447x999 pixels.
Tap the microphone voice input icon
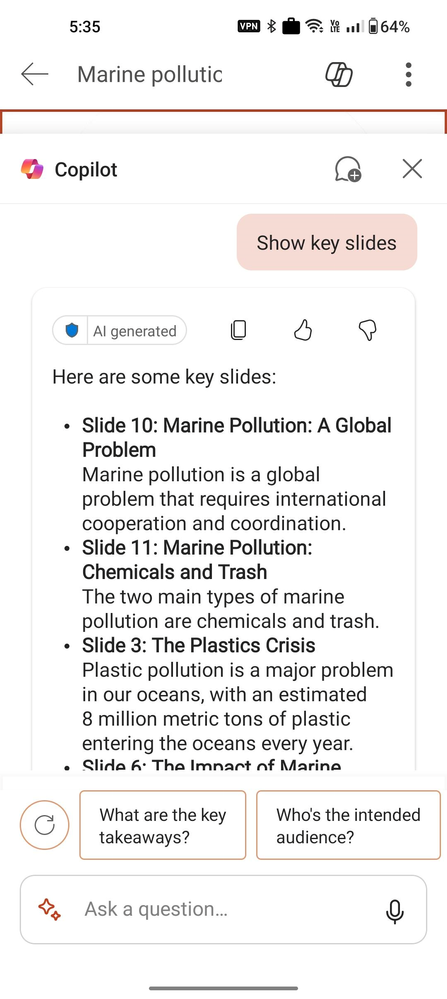tap(395, 910)
